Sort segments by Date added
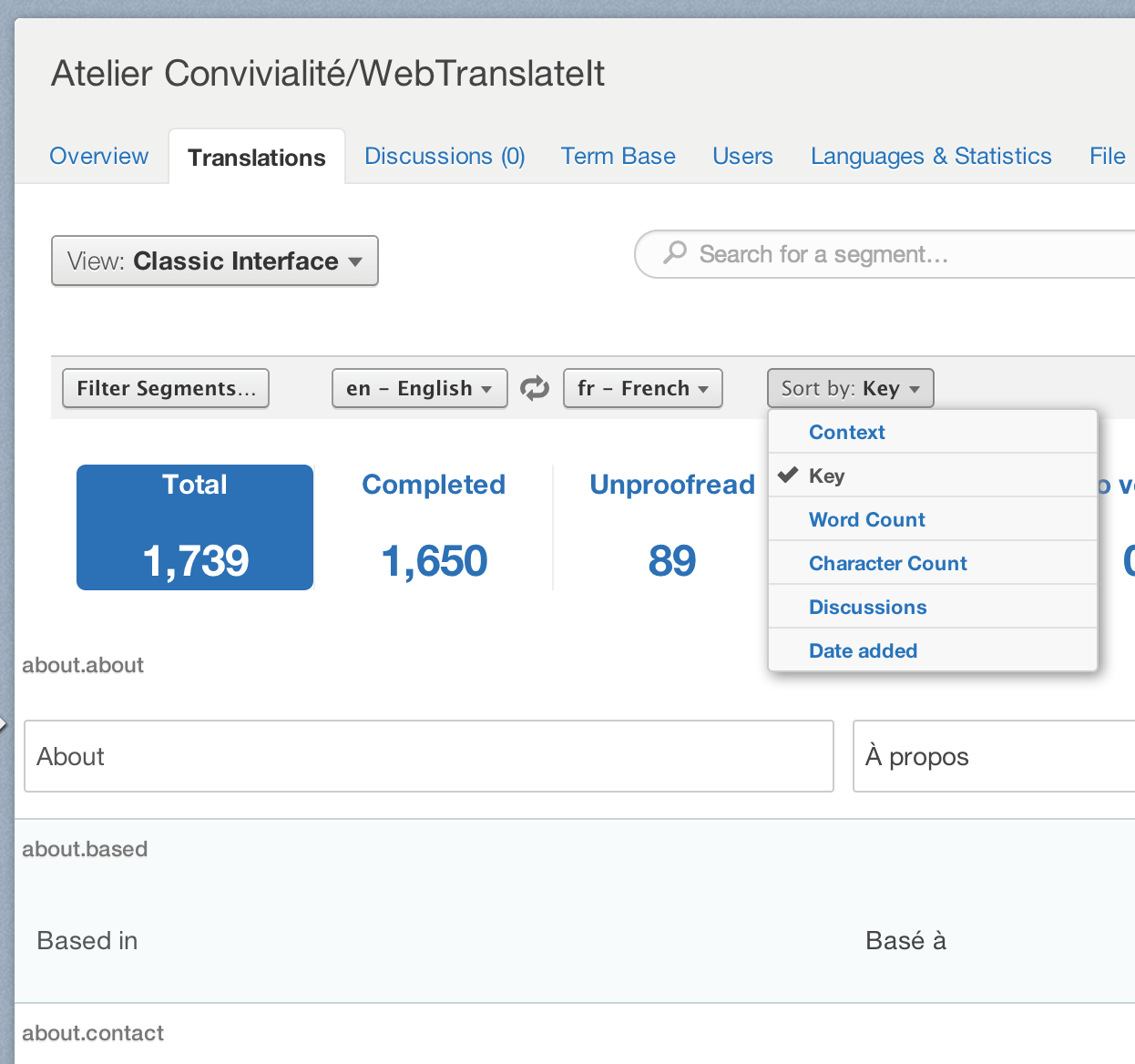 (x=933, y=650)
